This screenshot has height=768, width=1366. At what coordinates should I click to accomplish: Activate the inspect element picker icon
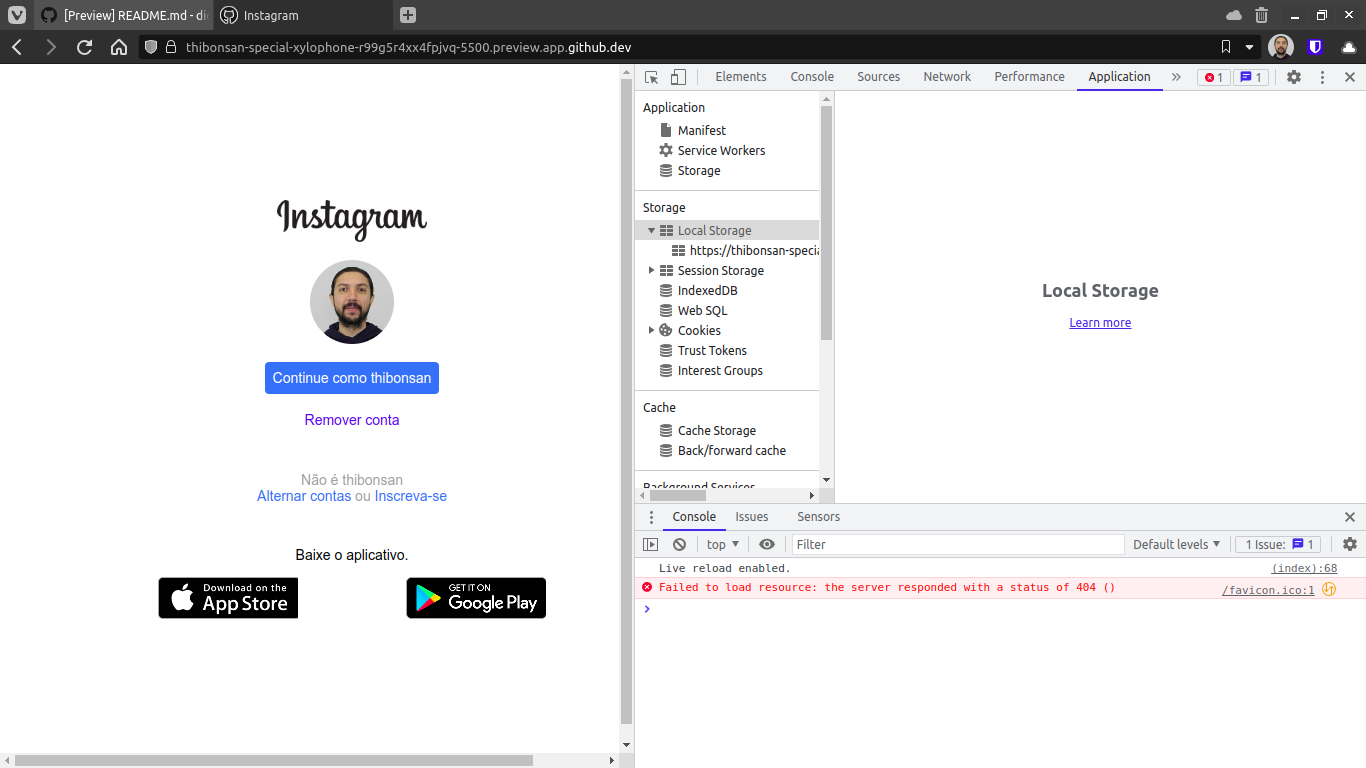click(652, 77)
